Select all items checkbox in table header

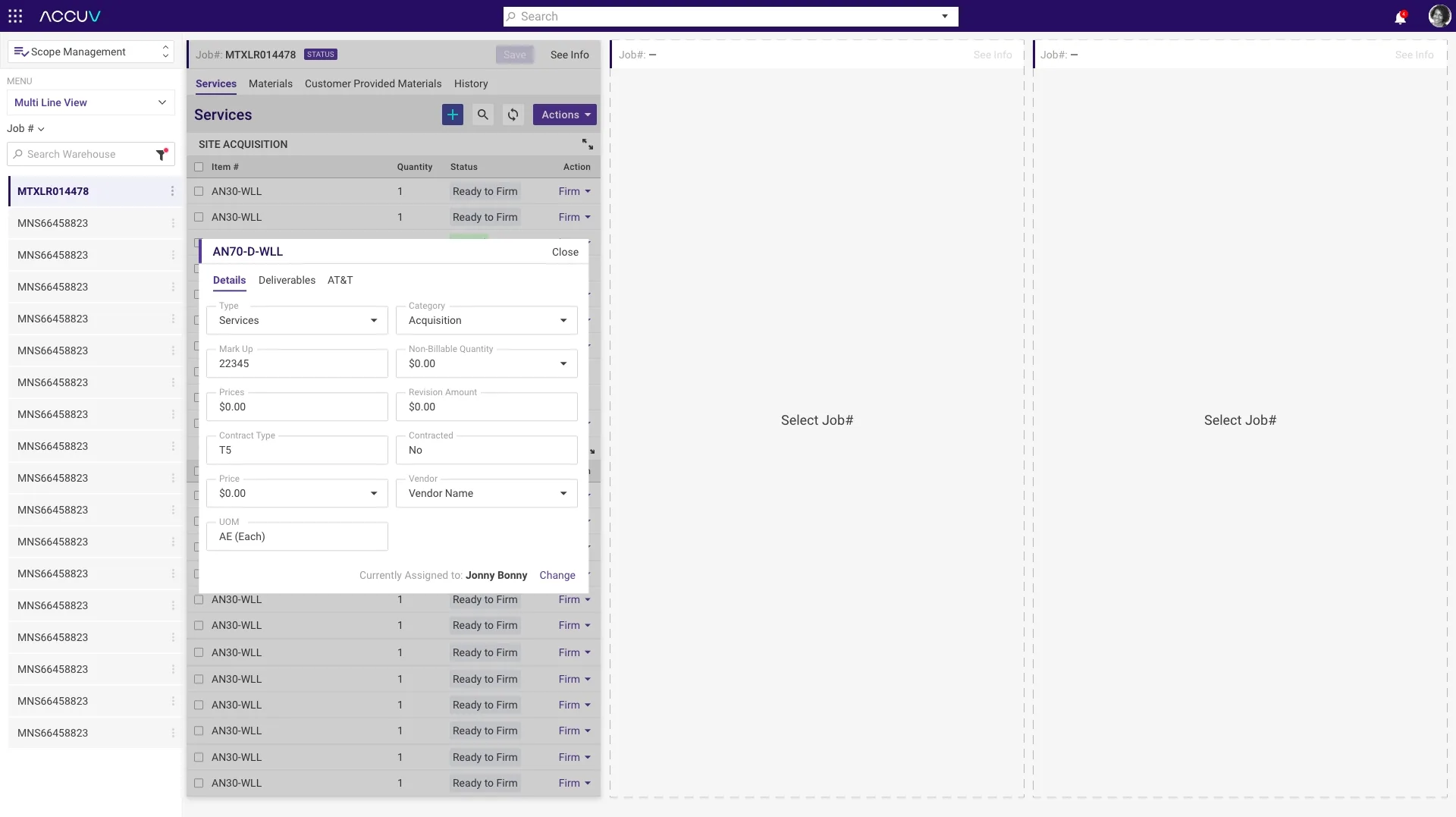pos(199,167)
